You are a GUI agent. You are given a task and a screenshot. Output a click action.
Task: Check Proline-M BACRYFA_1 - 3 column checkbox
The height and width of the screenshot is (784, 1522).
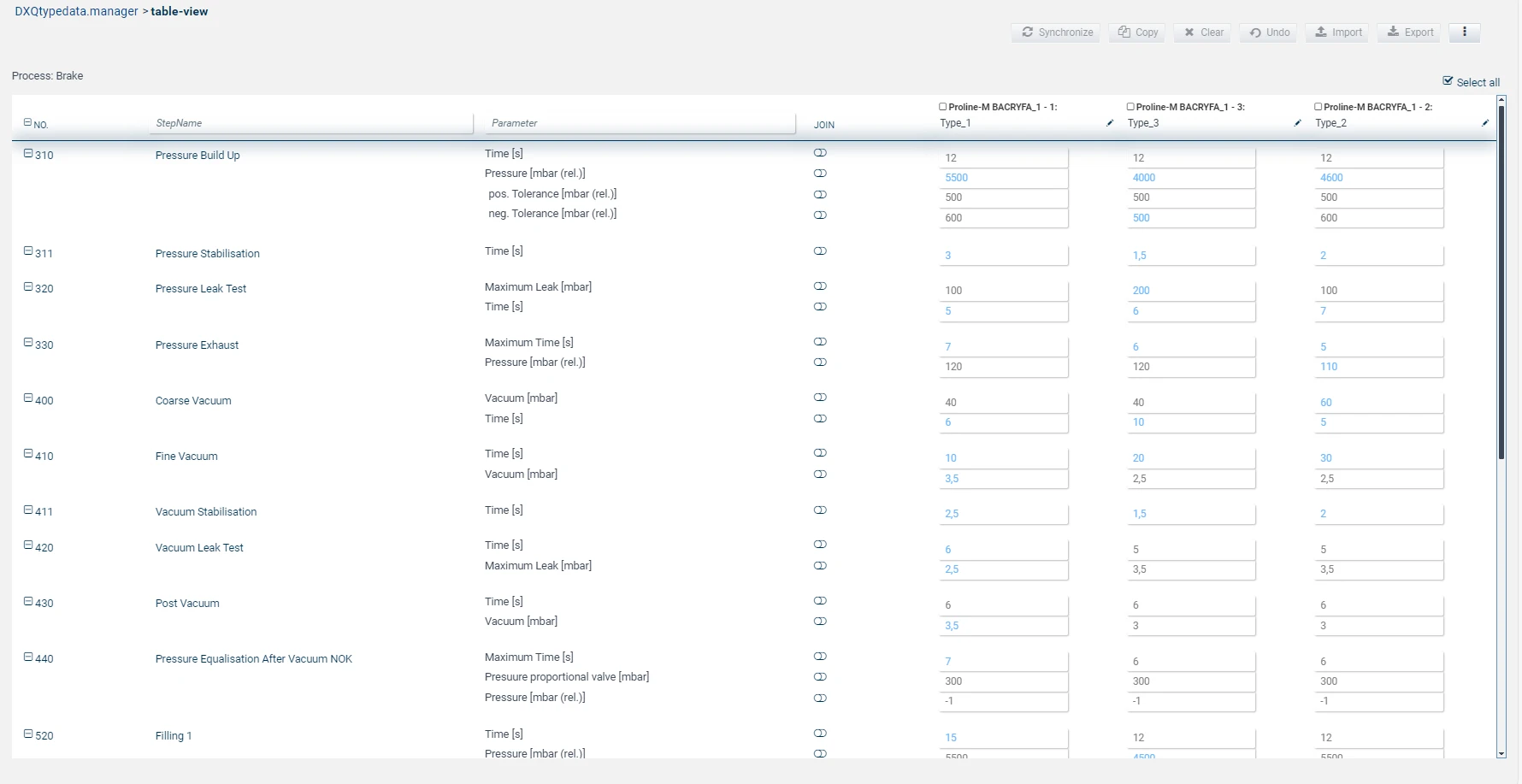1130,107
